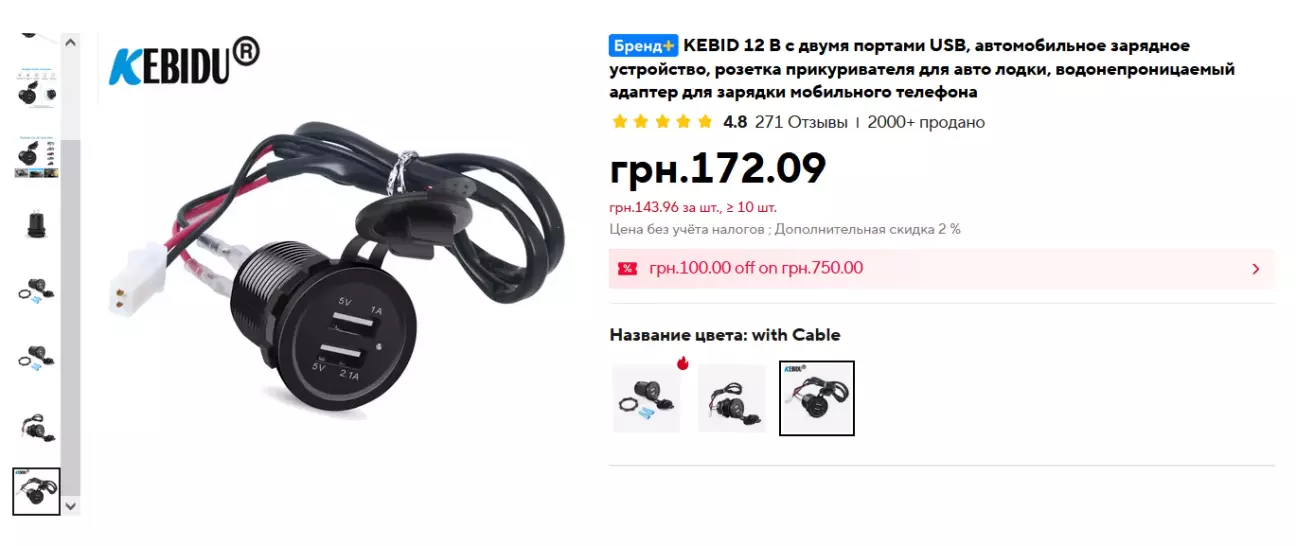1296x546 pixels.
Task: Open the грн.100.00 off coupon banner
Action: (942, 269)
